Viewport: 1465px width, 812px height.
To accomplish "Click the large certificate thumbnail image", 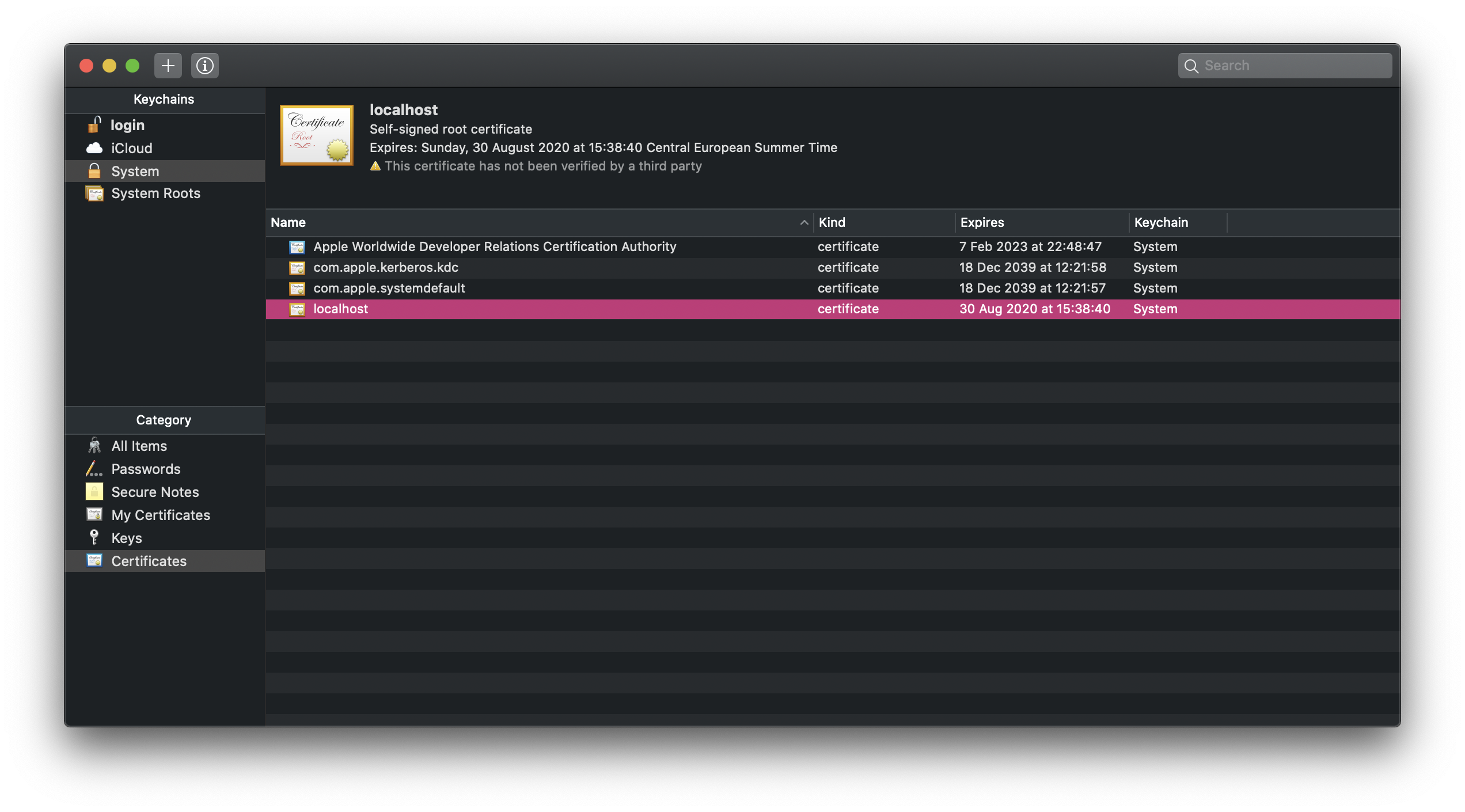I will (316, 135).
